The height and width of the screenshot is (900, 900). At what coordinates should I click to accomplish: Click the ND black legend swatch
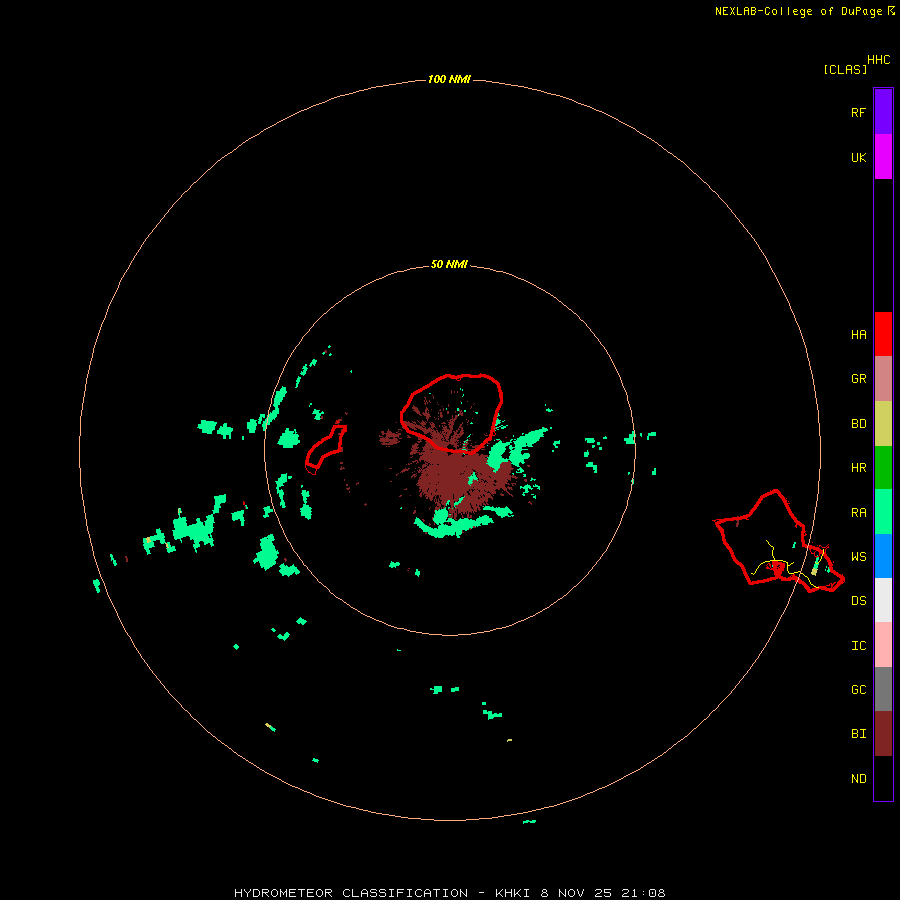(883, 778)
